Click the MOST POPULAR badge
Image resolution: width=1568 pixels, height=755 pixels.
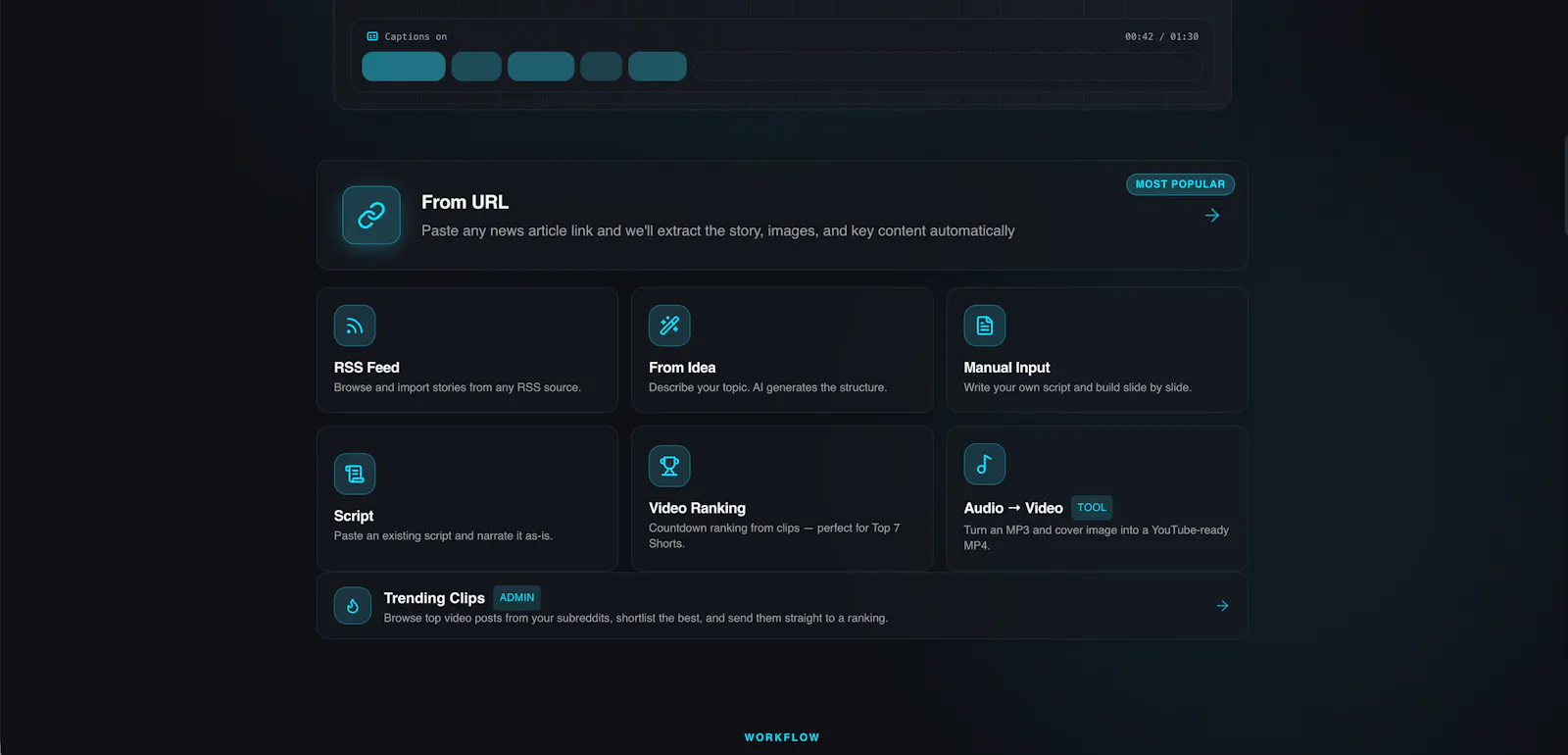[1180, 184]
